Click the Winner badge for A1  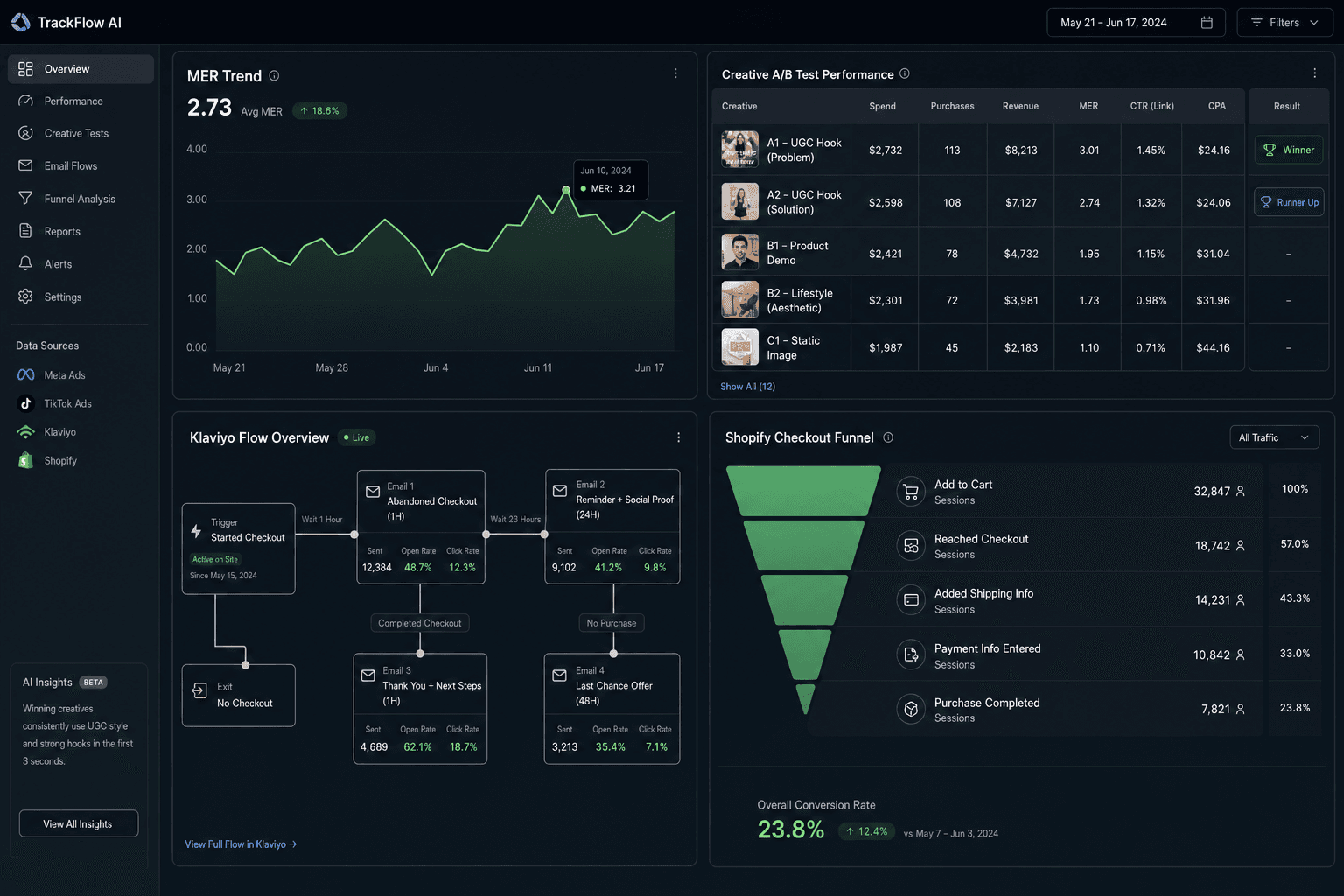[x=1289, y=150]
